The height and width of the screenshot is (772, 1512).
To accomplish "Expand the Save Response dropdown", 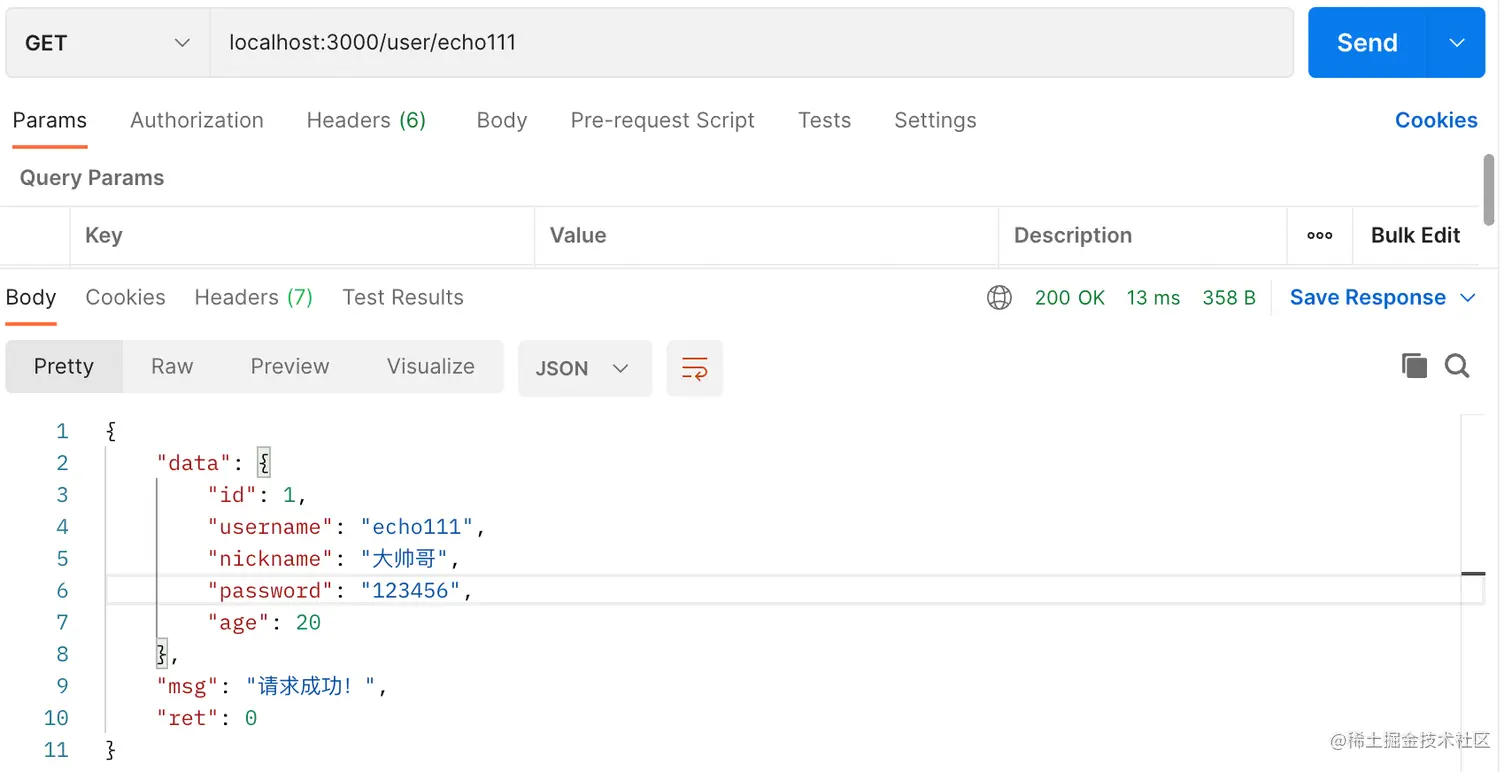I will tap(1469, 298).
